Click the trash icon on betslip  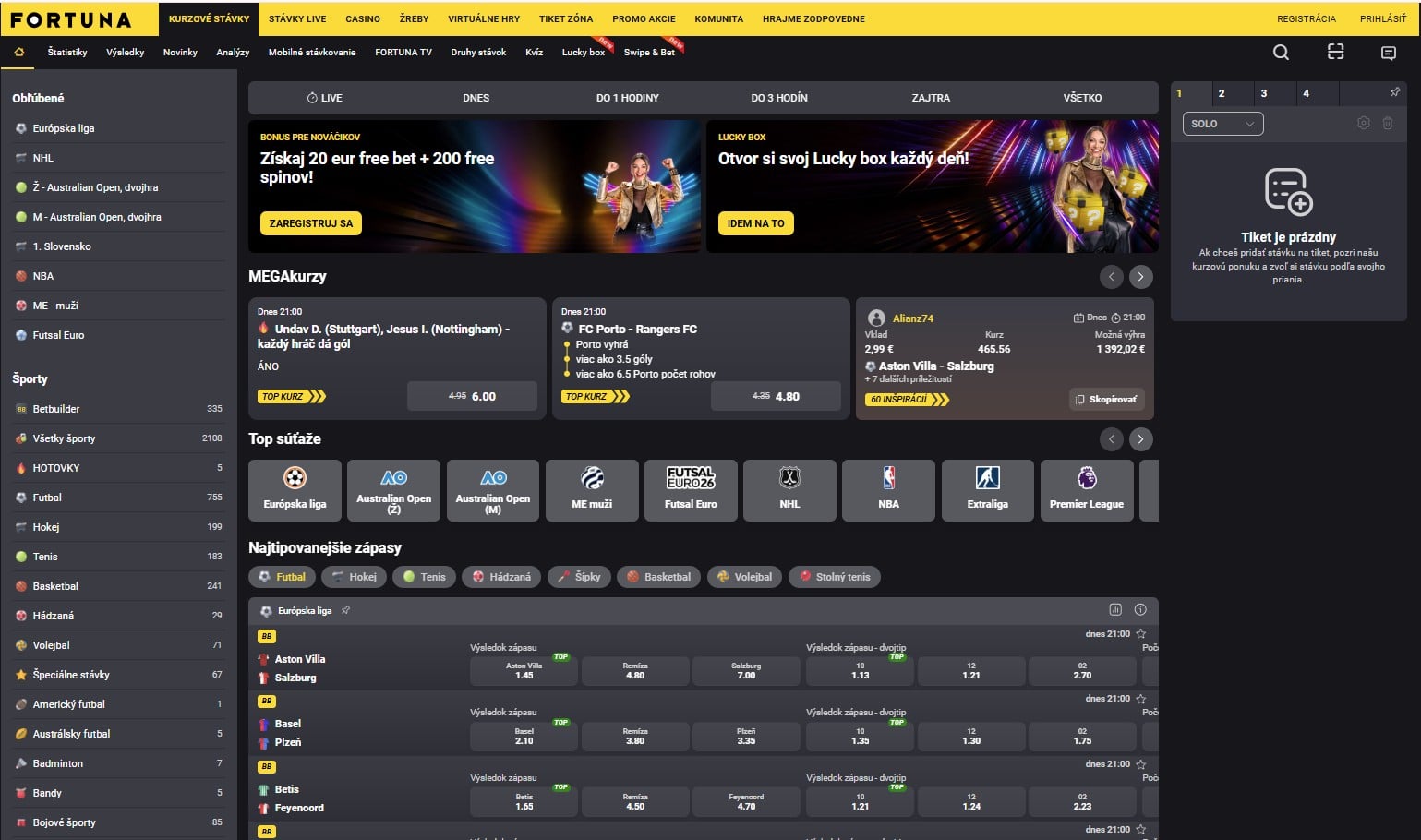pyautogui.click(x=1387, y=123)
